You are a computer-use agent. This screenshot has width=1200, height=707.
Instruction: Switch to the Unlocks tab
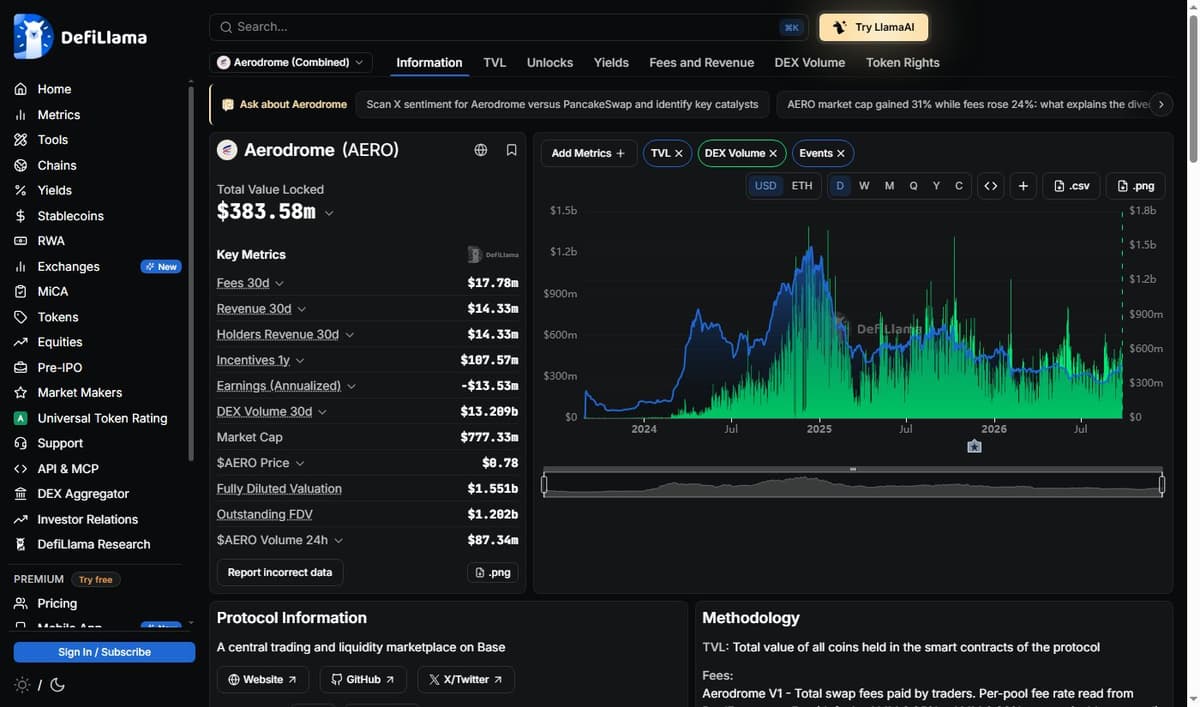pyautogui.click(x=550, y=62)
